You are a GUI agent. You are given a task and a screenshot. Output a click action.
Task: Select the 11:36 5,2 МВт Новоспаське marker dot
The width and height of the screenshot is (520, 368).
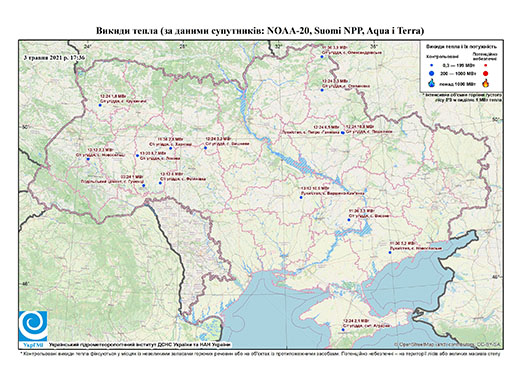click(390, 252)
